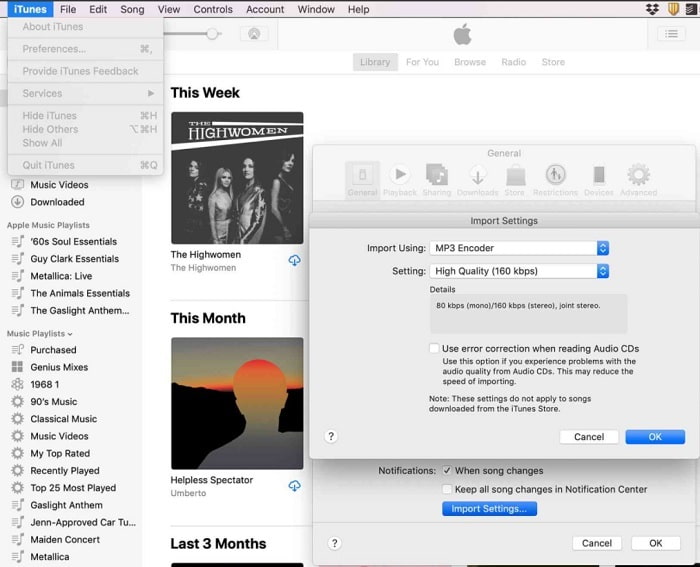Switch to the Browse tab
This screenshot has height=567, width=700.
click(469, 62)
